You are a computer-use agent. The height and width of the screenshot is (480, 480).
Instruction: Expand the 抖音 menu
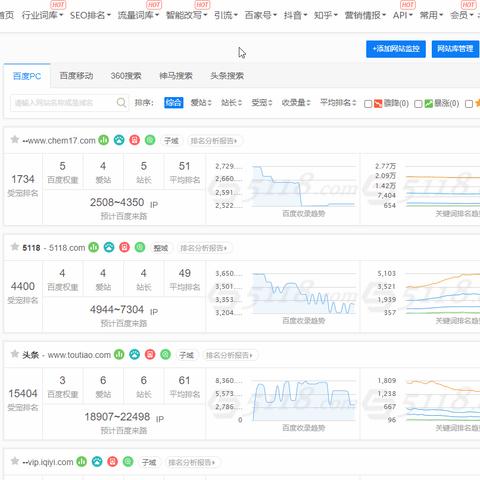pos(295,15)
